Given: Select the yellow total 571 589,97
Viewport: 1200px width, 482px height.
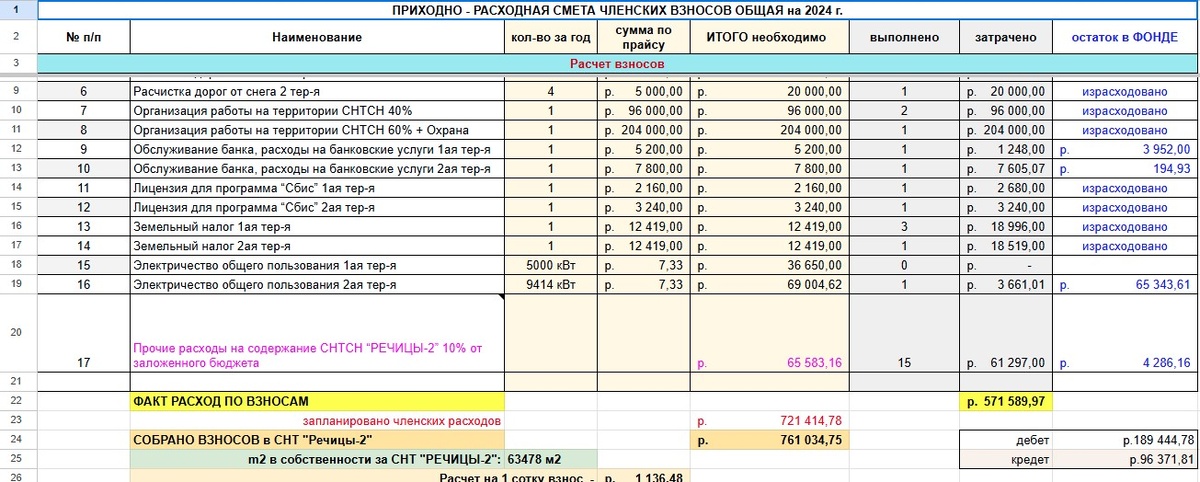Looking at the screenshot, I should [1006, 401].
